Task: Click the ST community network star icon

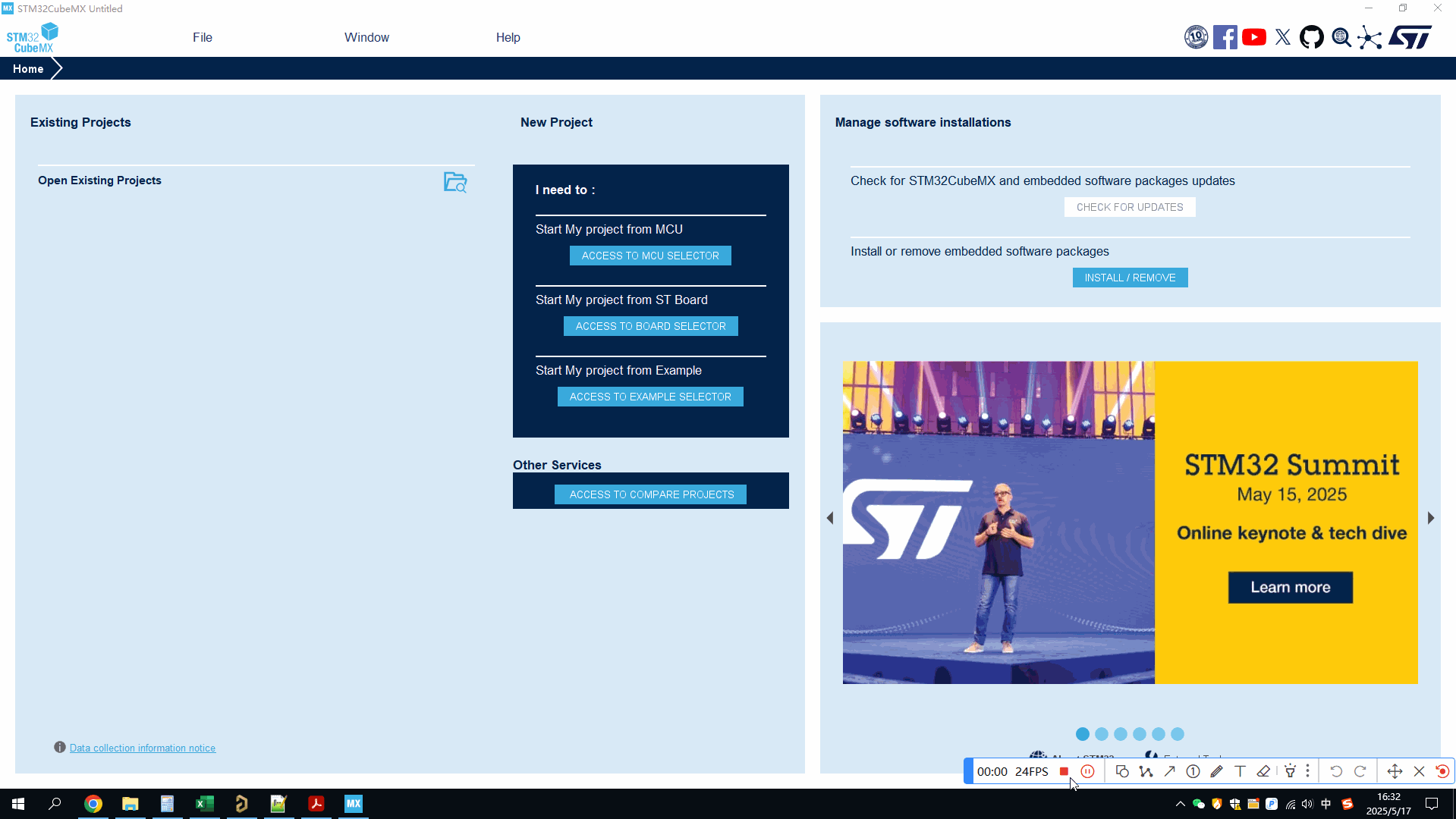Action: point(1370,37)
